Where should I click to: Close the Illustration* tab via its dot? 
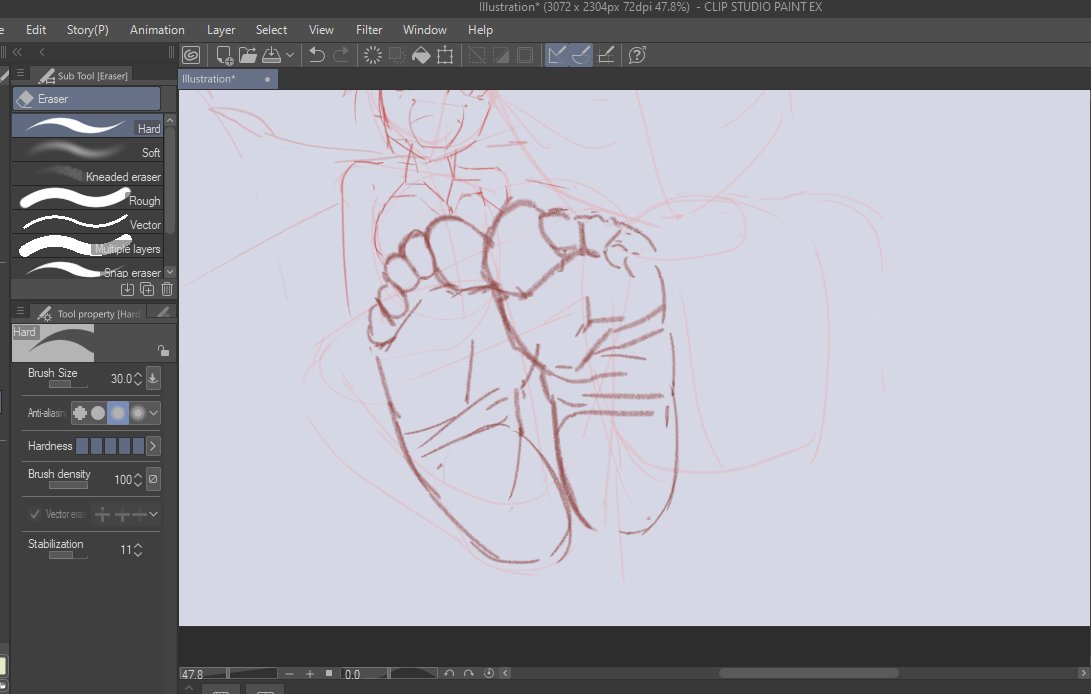[x=267, y=79]
